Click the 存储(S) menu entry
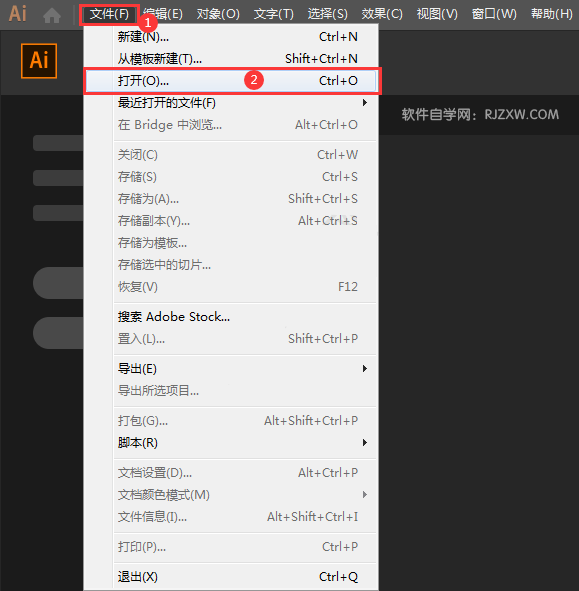Screen dimensions: 579x591 231,177
